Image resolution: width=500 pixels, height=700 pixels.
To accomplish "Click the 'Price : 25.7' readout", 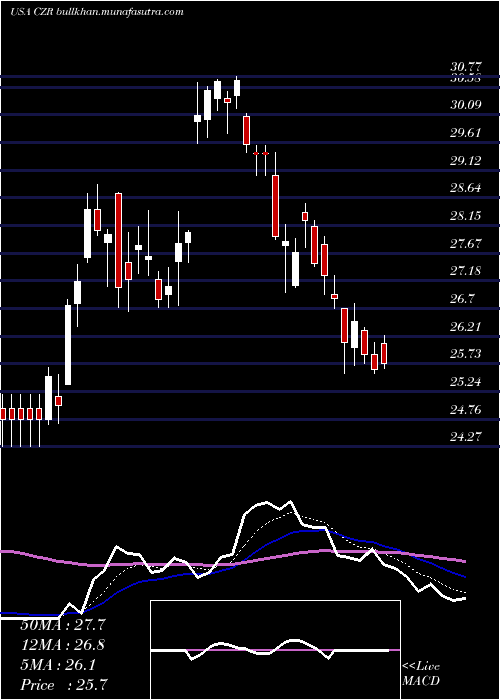I will [64, 685].
